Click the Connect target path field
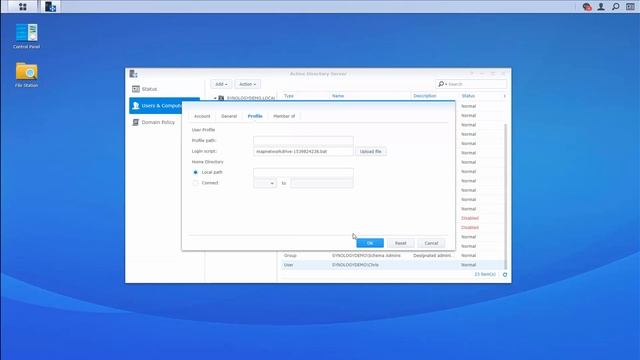The image size is (640, 360). (322, 183)
